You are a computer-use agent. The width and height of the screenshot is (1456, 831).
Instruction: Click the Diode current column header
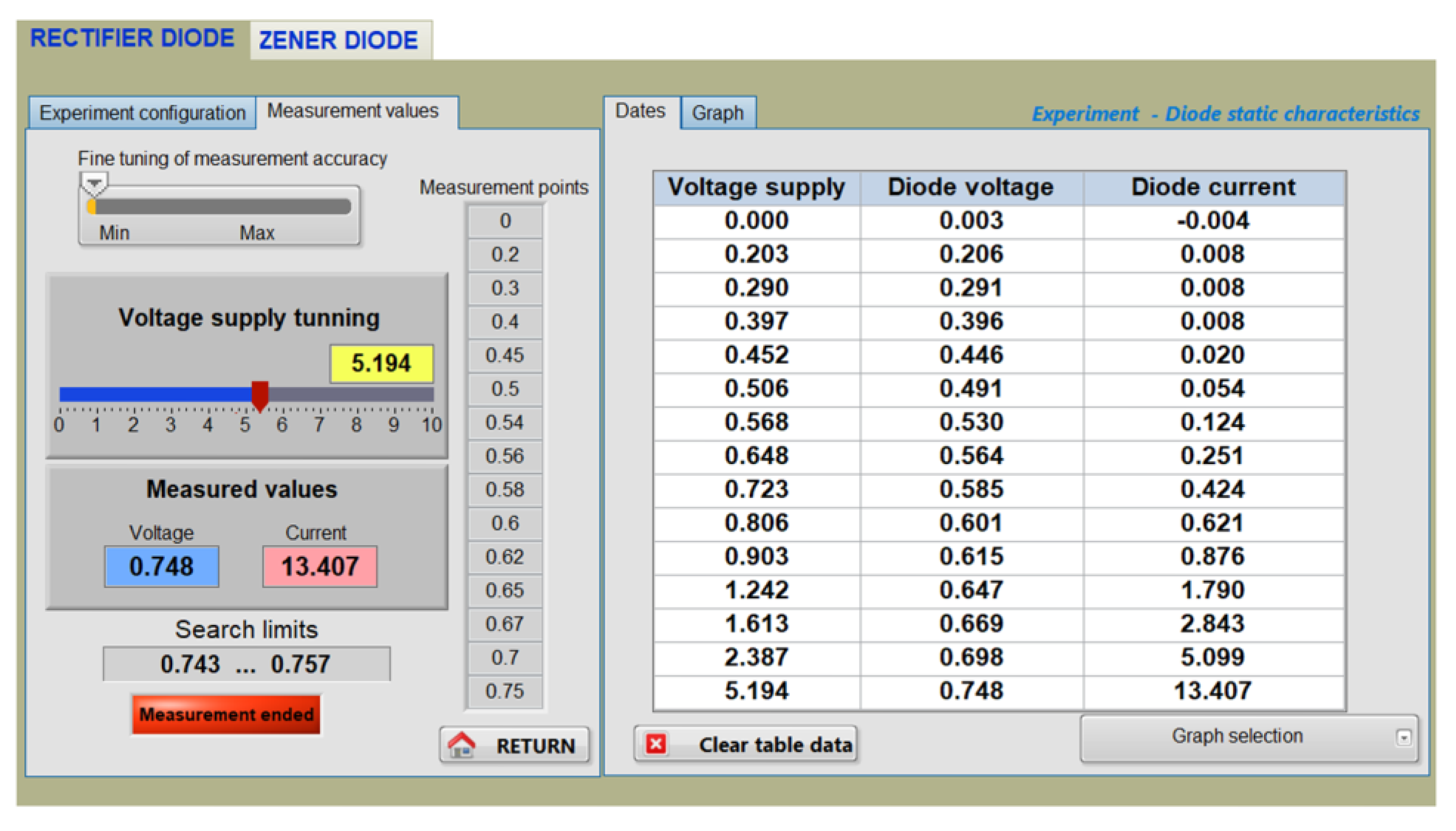(1213, 187)
